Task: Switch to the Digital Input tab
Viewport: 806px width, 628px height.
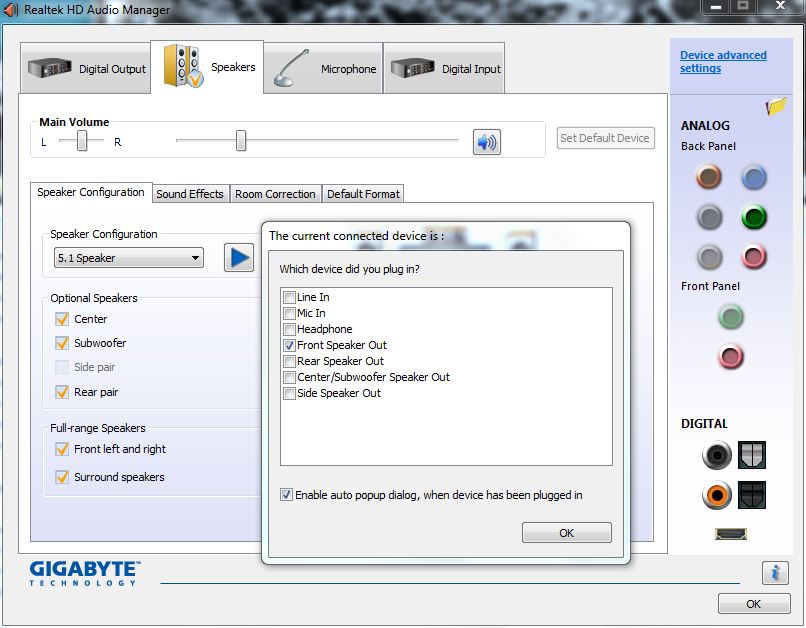Action: click(x=444, y=68)
